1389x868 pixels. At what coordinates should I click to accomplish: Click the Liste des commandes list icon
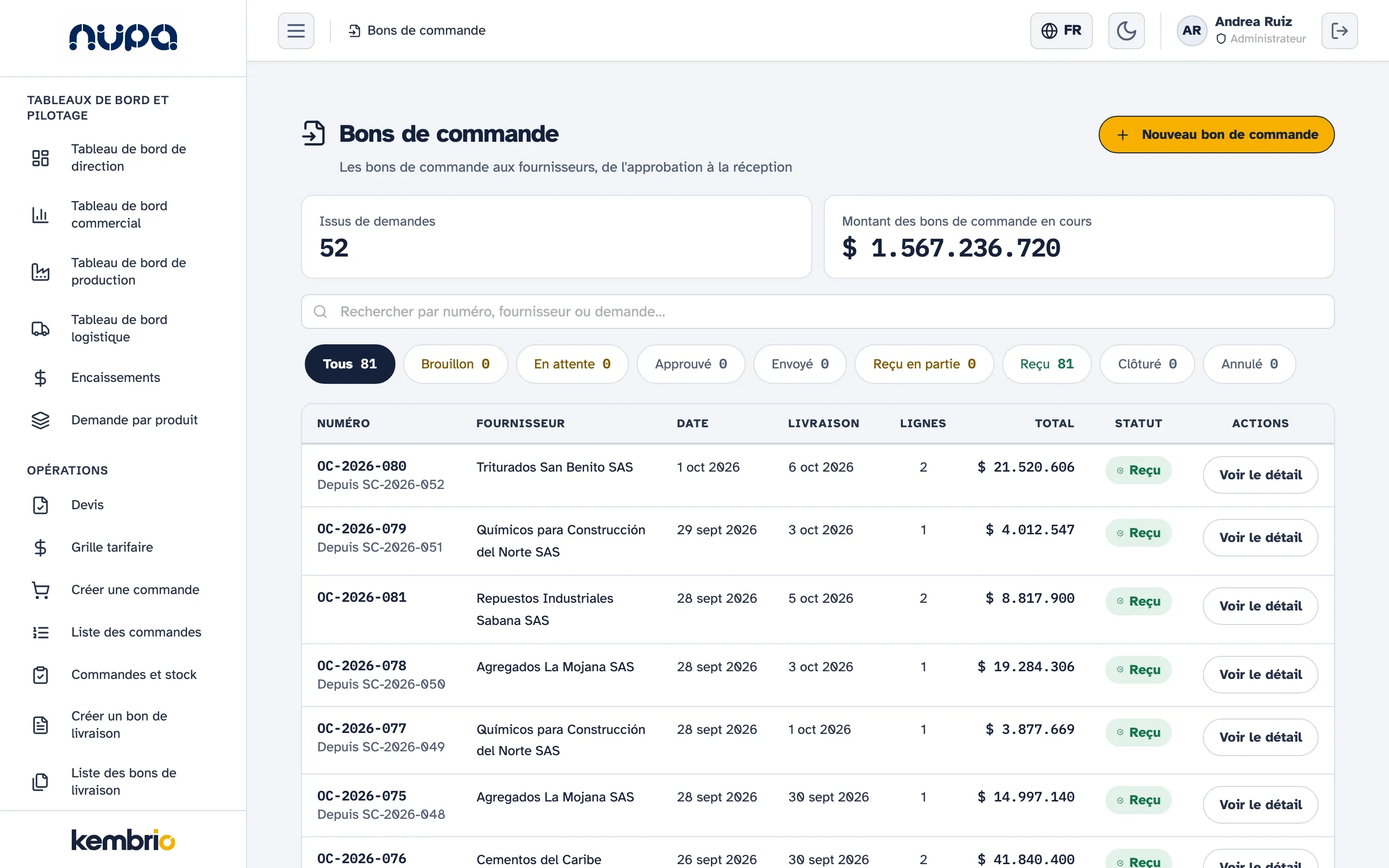click(x=40, y=633)
